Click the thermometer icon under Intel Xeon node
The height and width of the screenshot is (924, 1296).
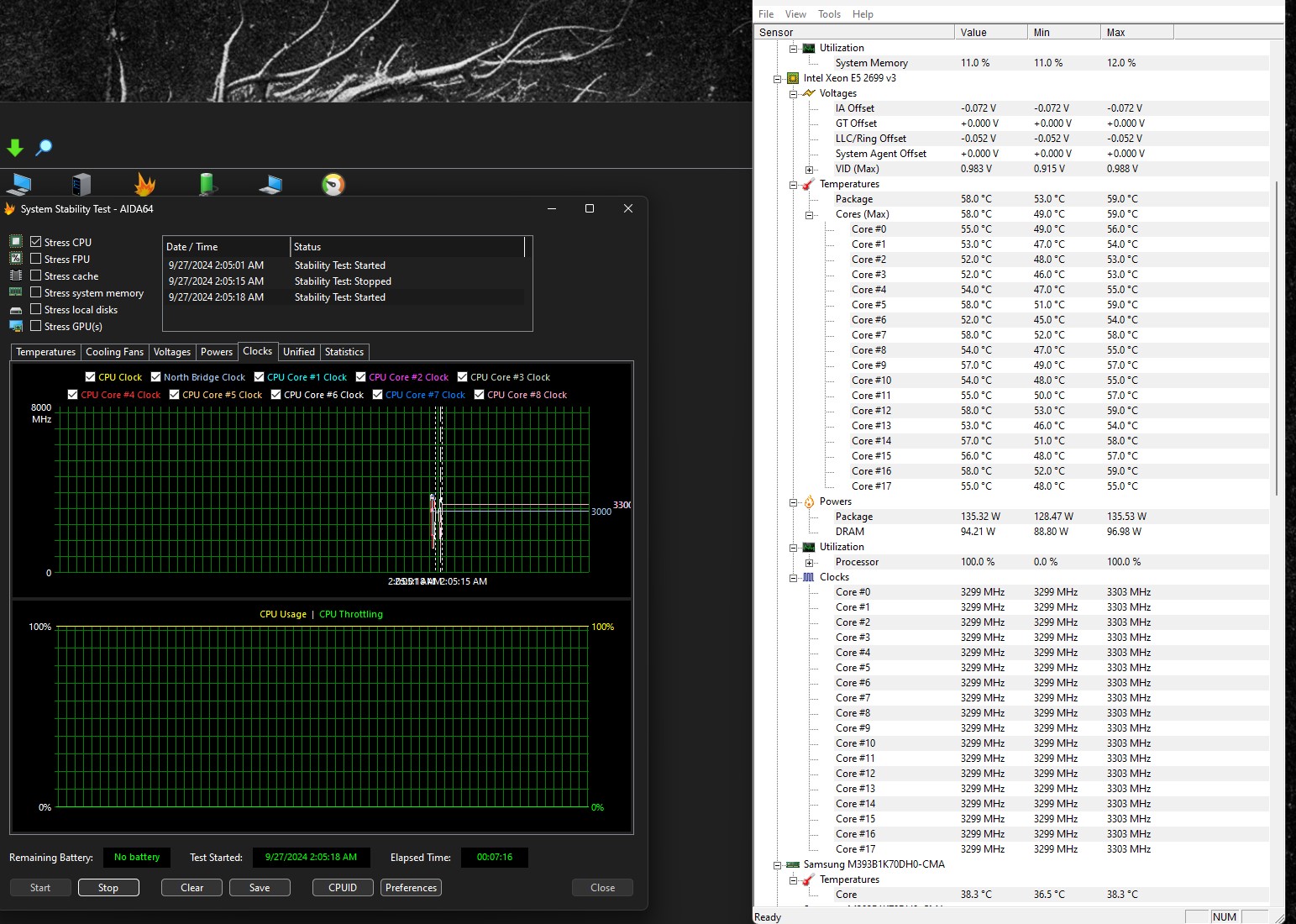809,184
